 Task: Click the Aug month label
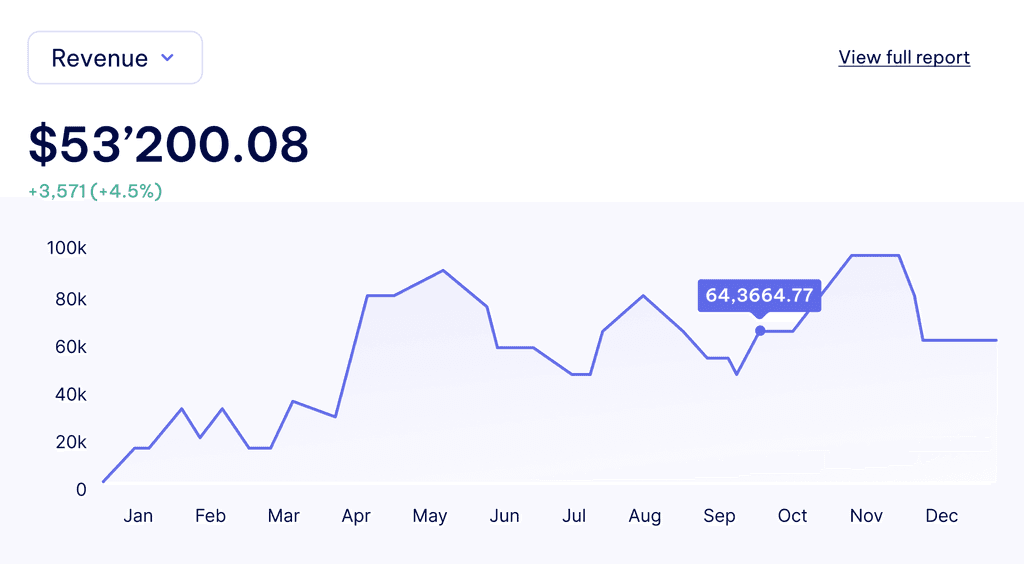[x=645, y=516]
